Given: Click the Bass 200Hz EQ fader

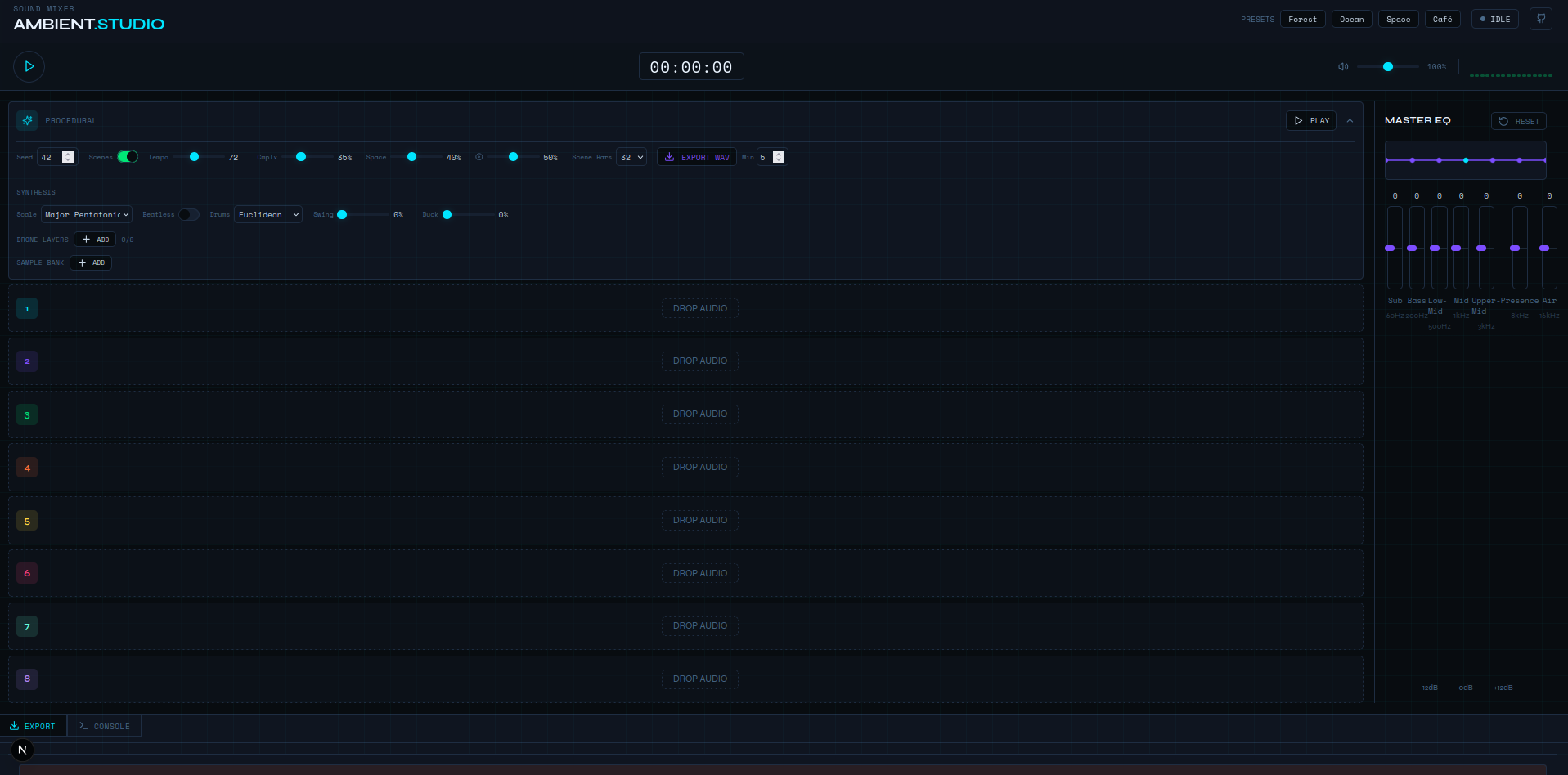Looking at the screenshot, I should pyautogui.click(x=1417, y=248).
